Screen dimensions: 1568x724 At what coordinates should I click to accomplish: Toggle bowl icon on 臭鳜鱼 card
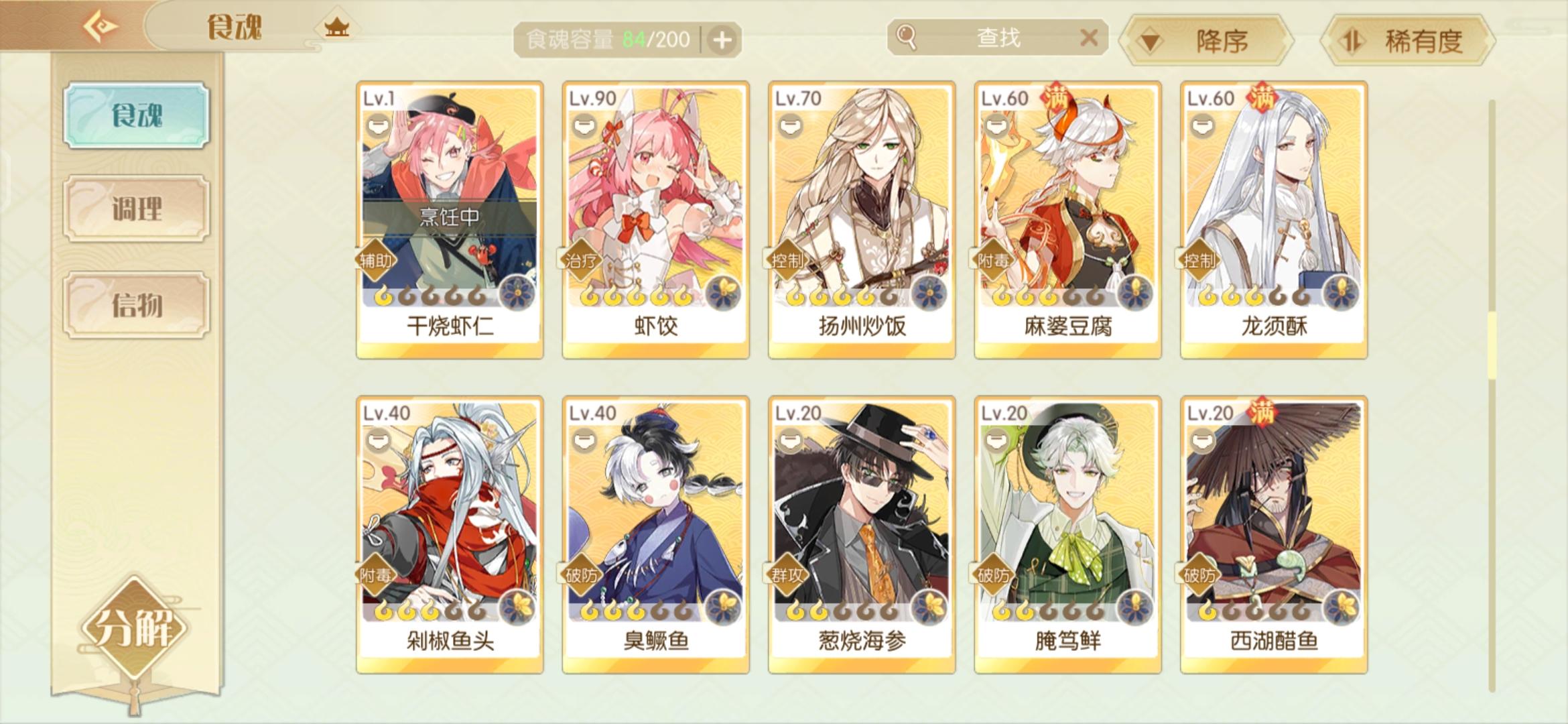click(584, 440)
